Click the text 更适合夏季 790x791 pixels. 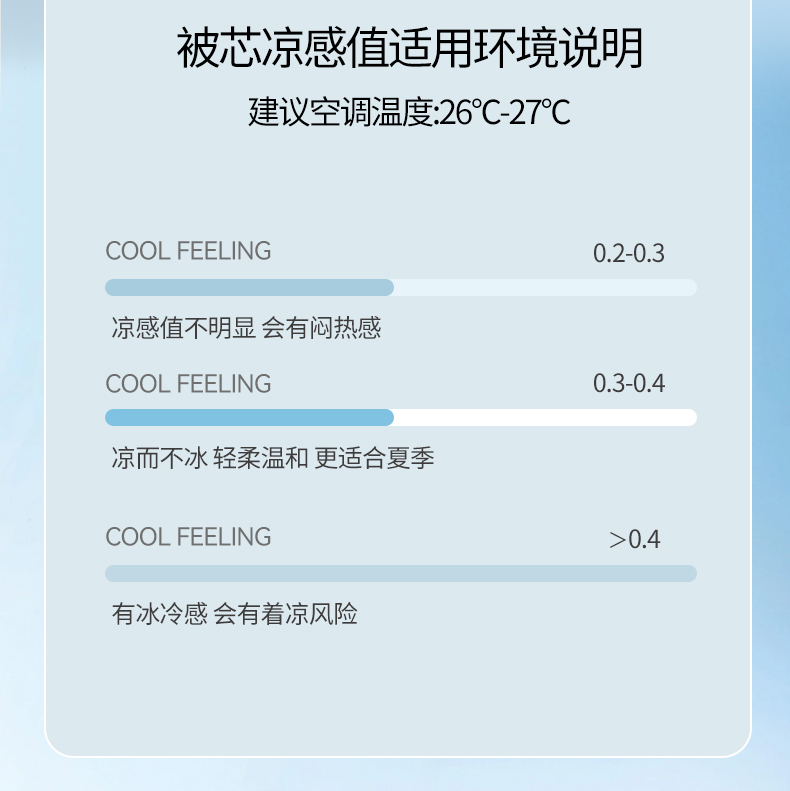pyautogui.click(x=374, y=459)
